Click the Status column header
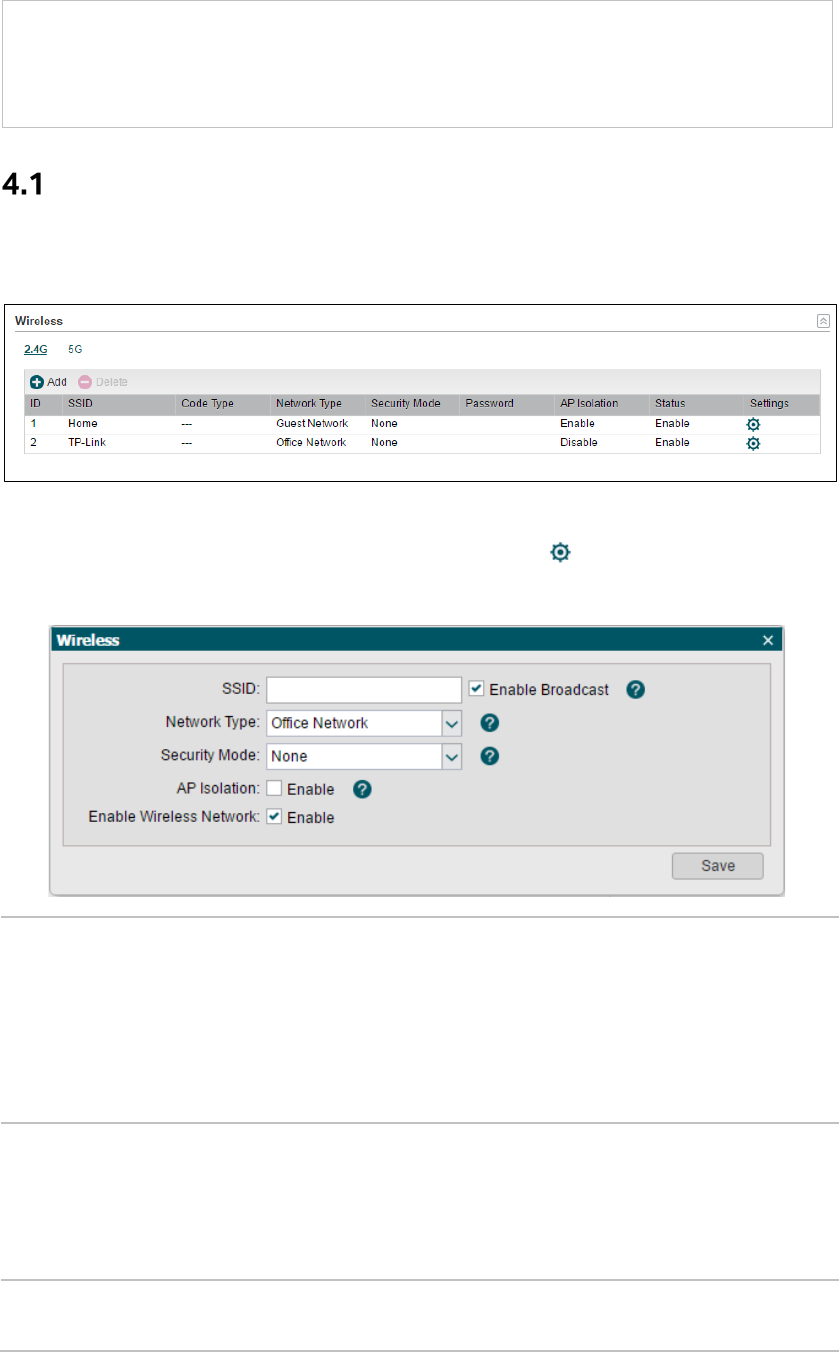The width and height of the screenshot is (839, 1352). 670,404
